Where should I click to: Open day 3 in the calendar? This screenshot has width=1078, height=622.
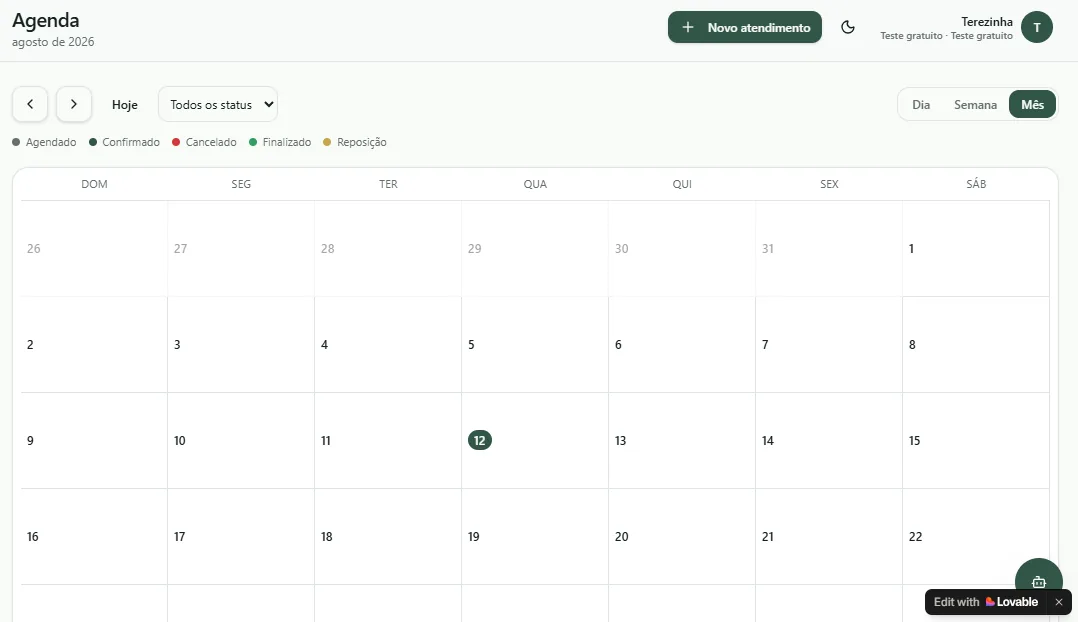177,345
